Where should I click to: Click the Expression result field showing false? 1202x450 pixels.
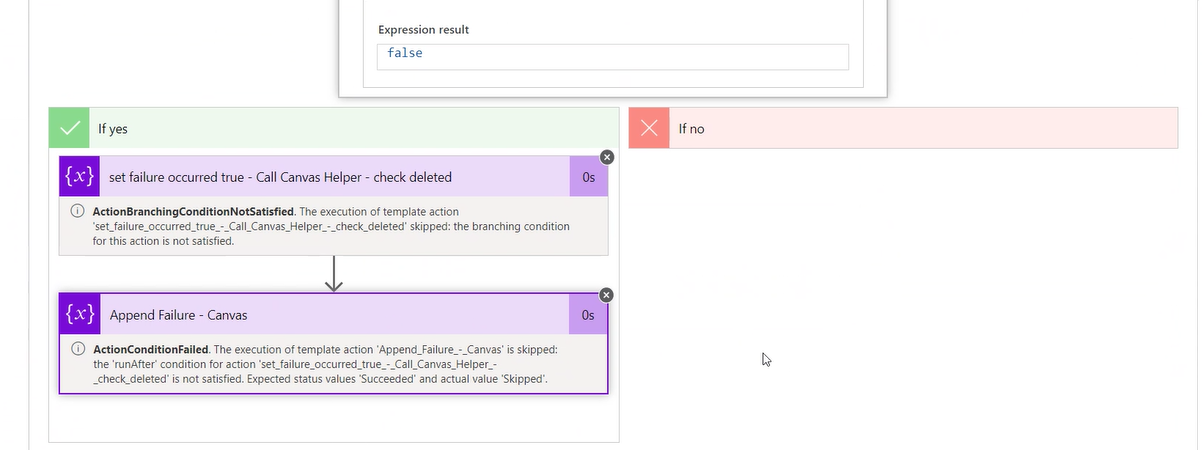(613, 56)
